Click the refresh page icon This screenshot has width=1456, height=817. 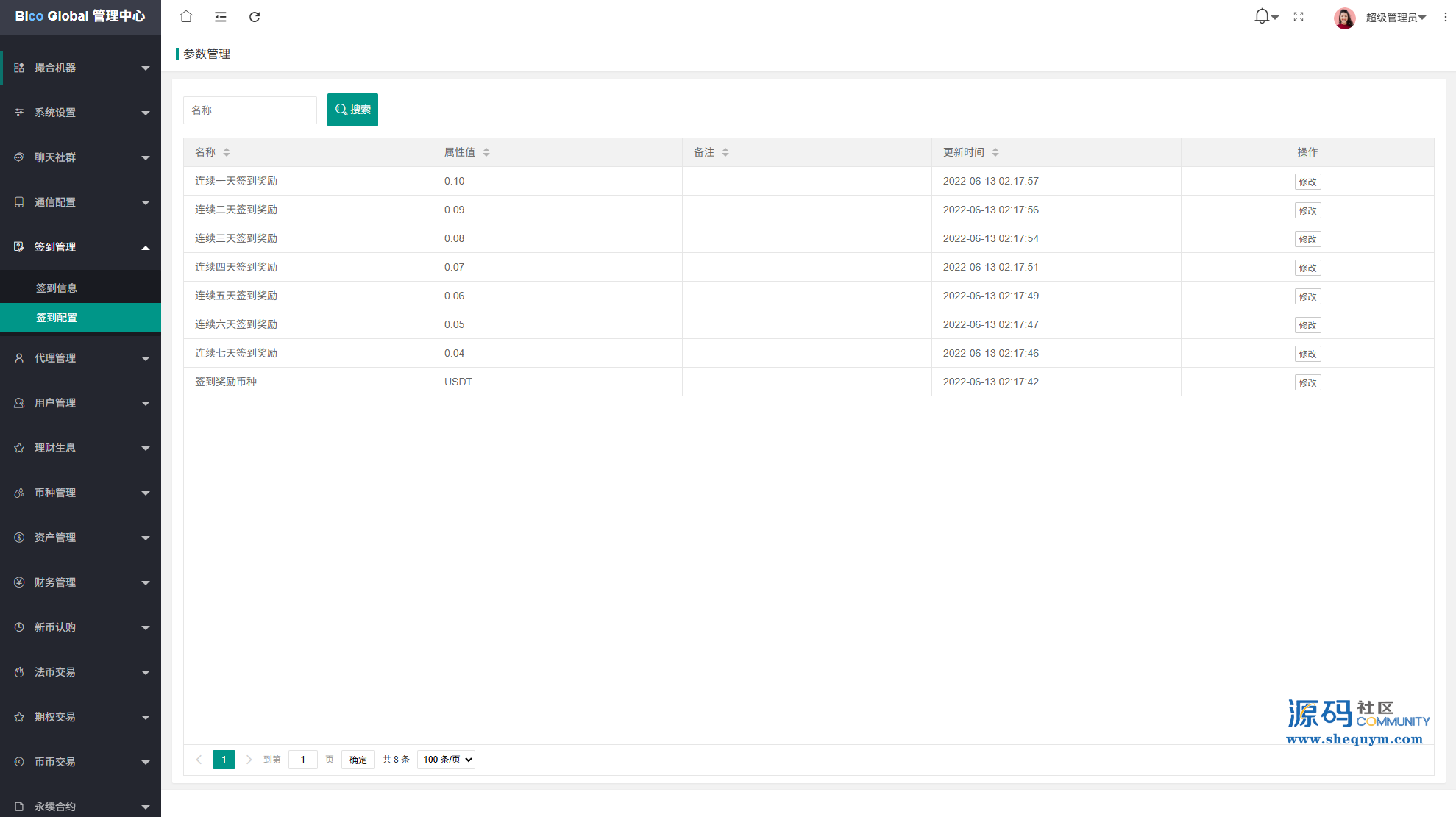[255, 17]
